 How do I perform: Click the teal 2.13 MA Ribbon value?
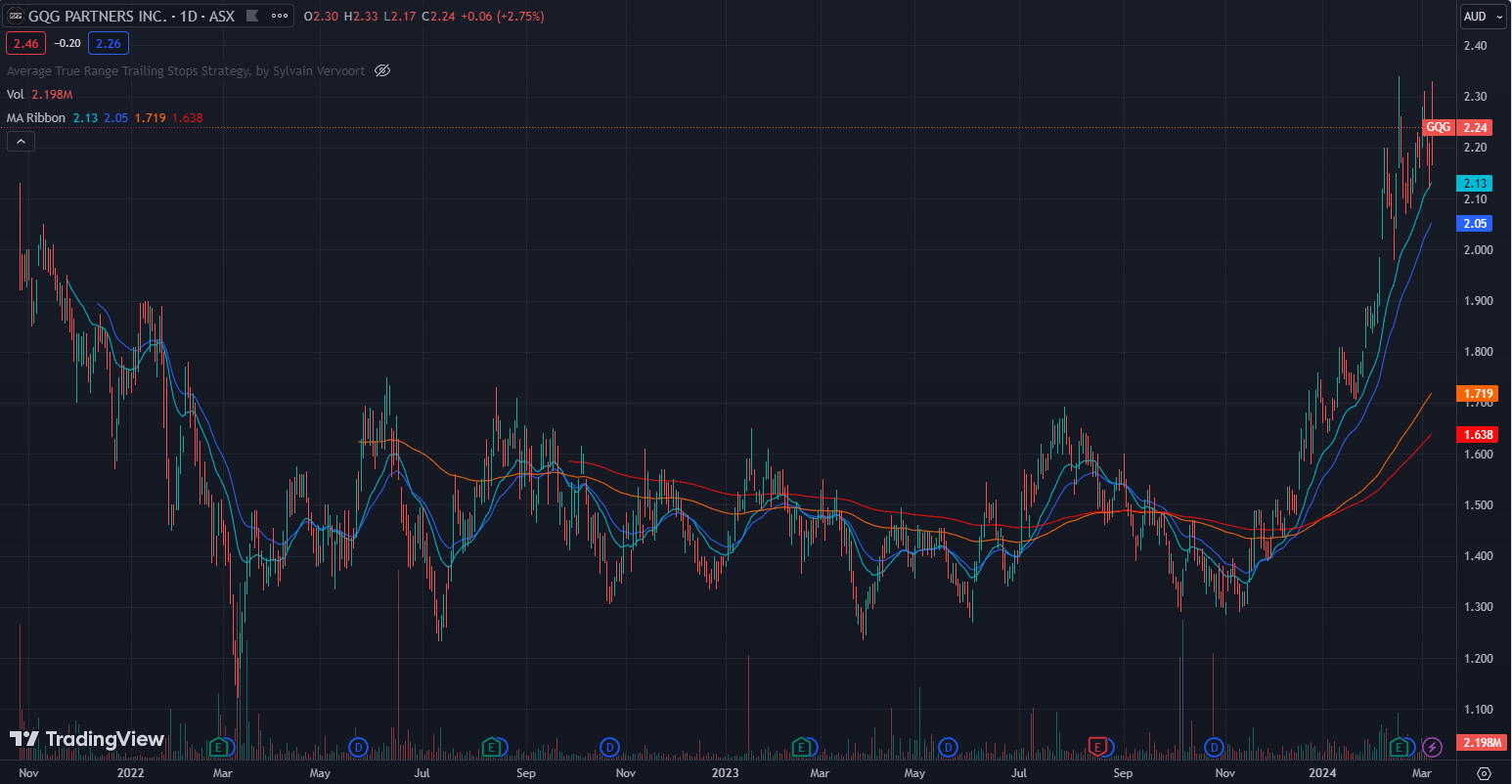pyautogui.click(x=85, y=117)
